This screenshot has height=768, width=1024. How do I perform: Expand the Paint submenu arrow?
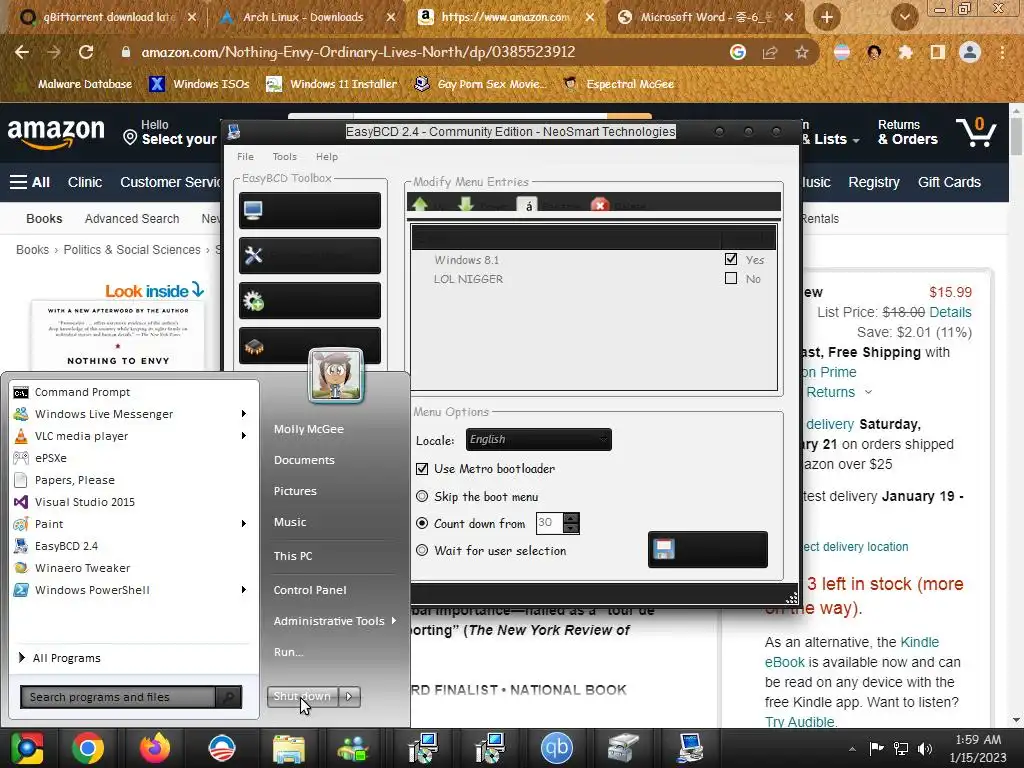(244, 524)
